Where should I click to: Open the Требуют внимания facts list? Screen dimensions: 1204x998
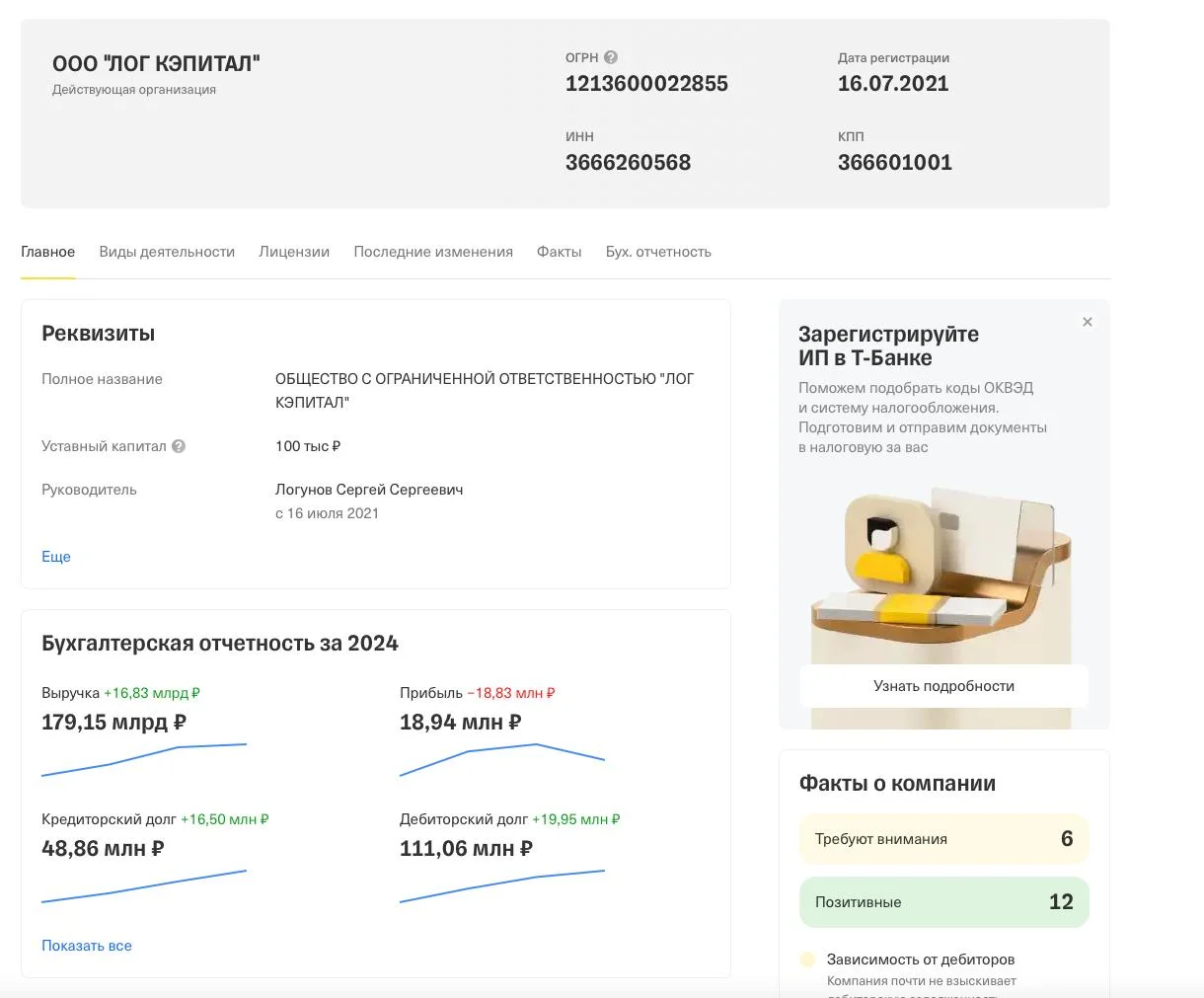click(943, 839)
